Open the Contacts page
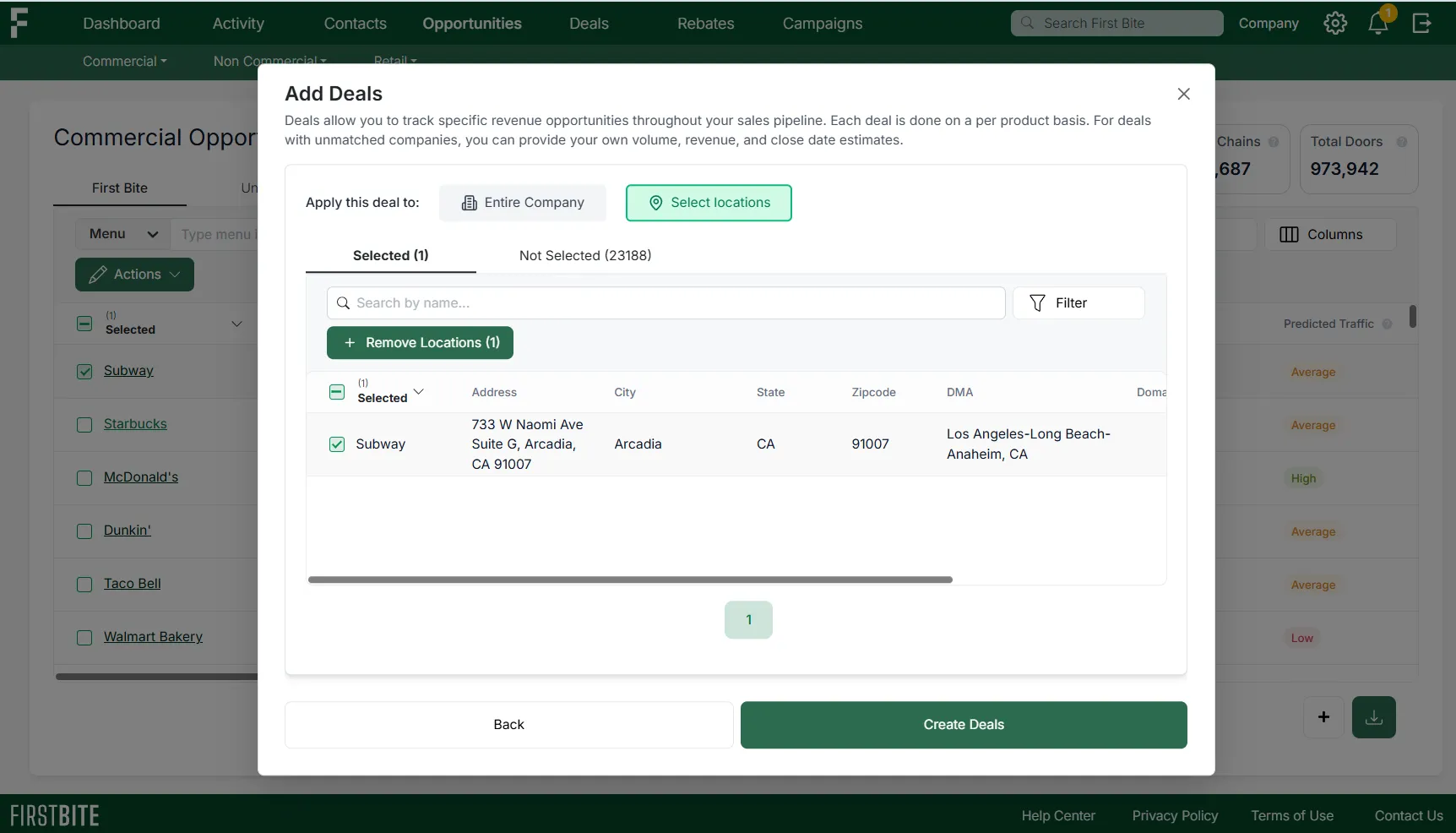 [x=356, y=24]
